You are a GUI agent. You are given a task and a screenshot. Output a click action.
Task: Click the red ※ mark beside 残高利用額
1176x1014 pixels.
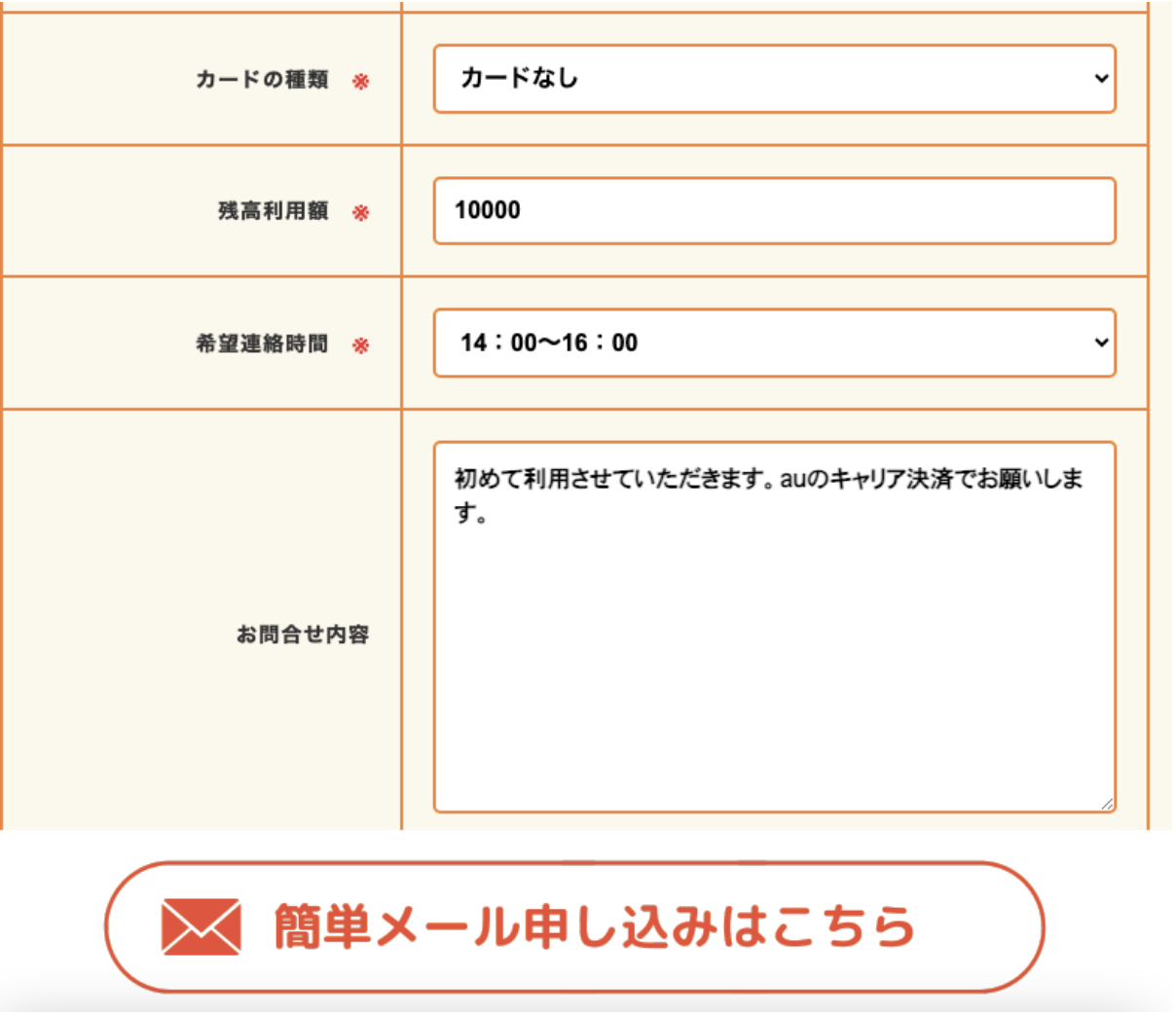click(x=361, y=212)
